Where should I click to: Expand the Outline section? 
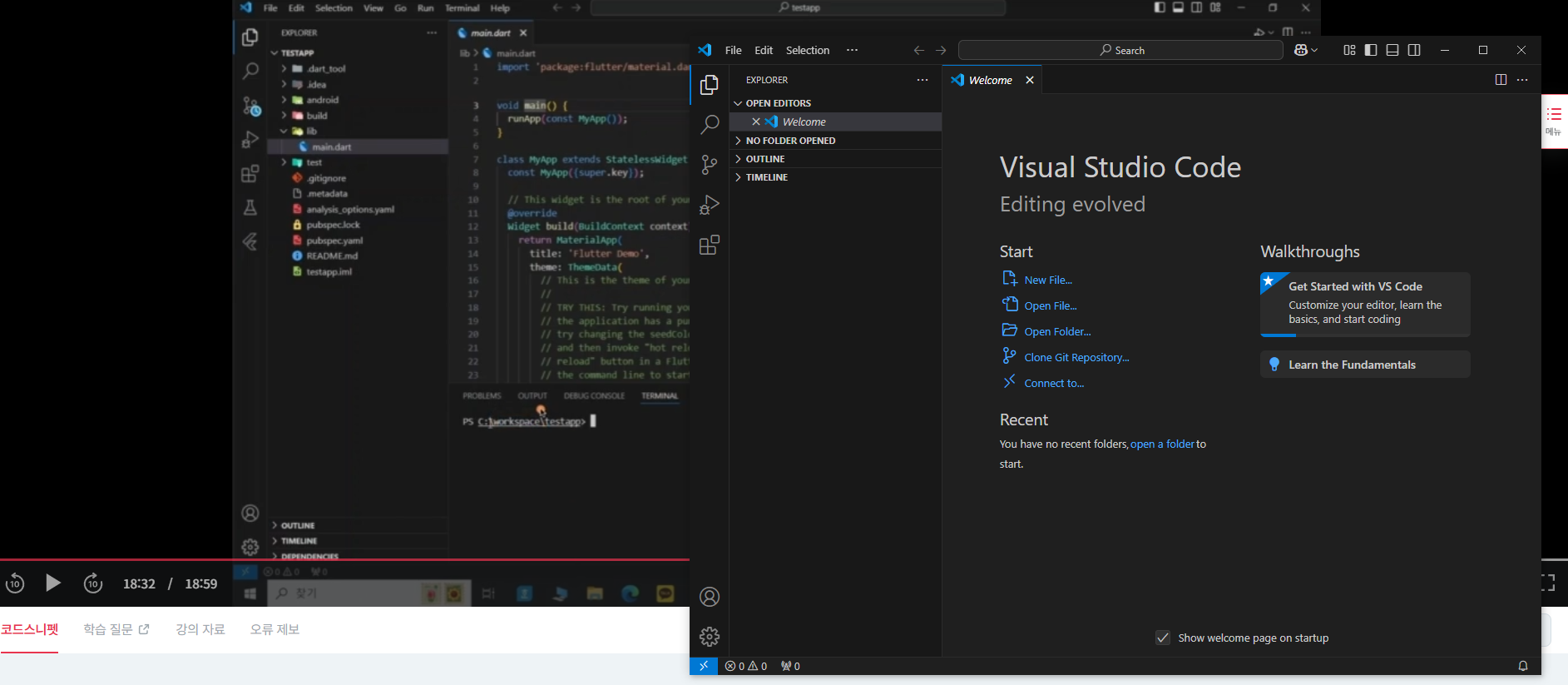[835, 159]
